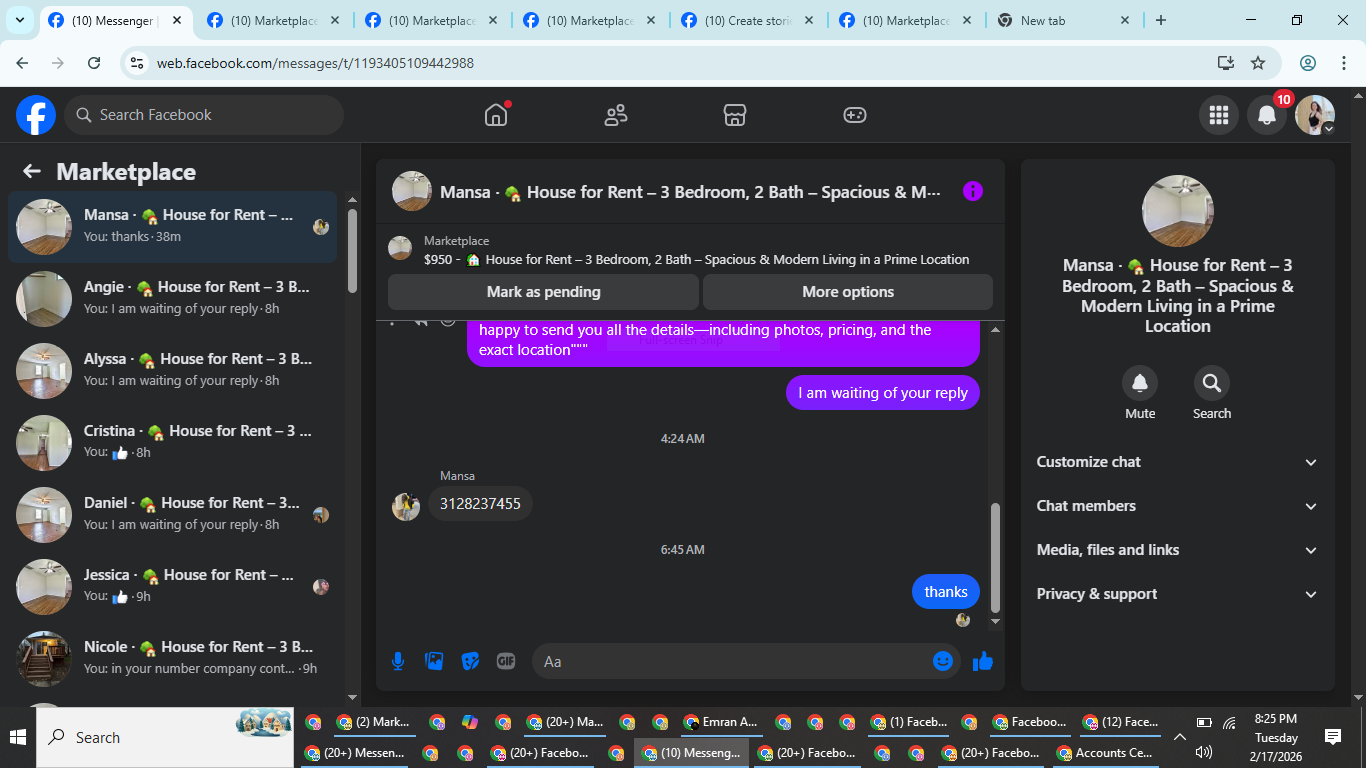
Task: Open Windows Start button
Action: coord(18,738)
